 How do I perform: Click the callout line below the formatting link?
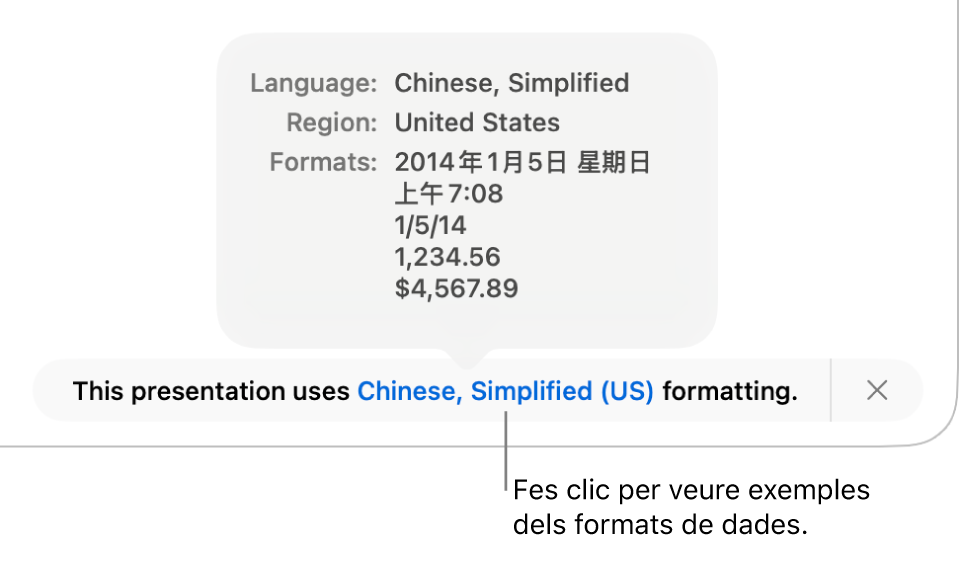506,450
